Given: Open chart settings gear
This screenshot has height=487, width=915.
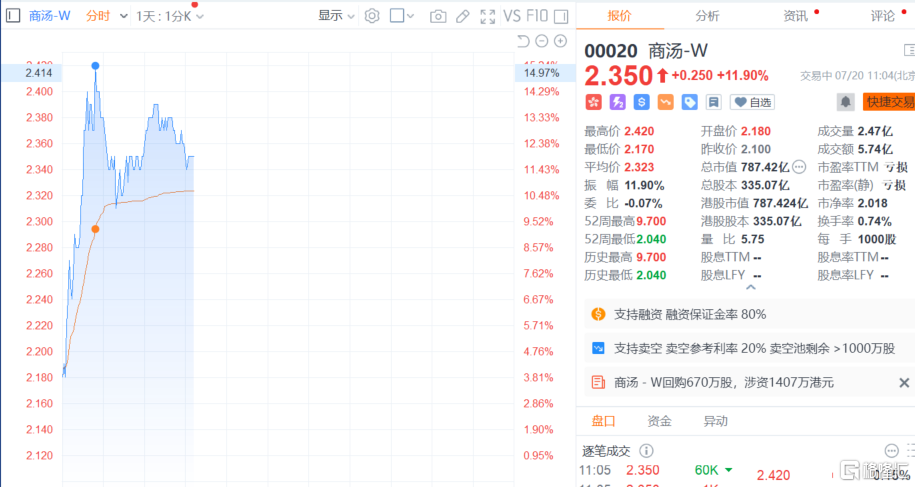Looking at the screenshot, I should pos(372,16).
